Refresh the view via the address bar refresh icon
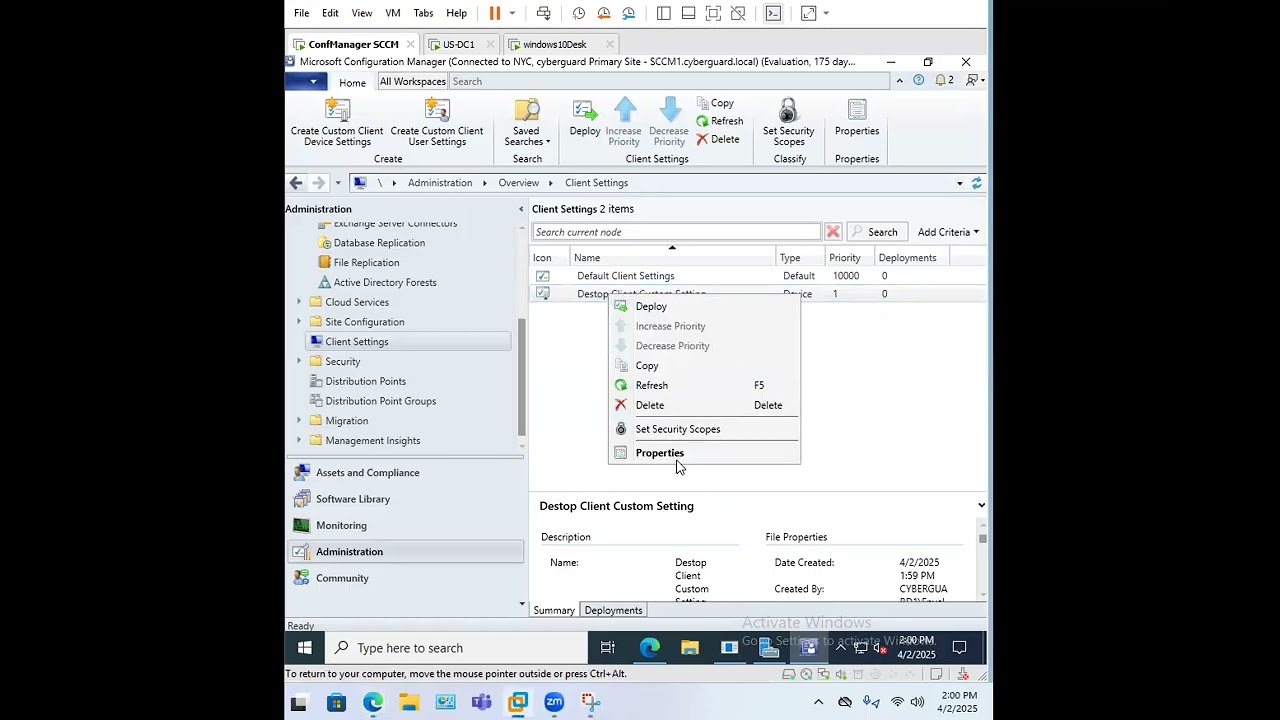 point(976,183)
